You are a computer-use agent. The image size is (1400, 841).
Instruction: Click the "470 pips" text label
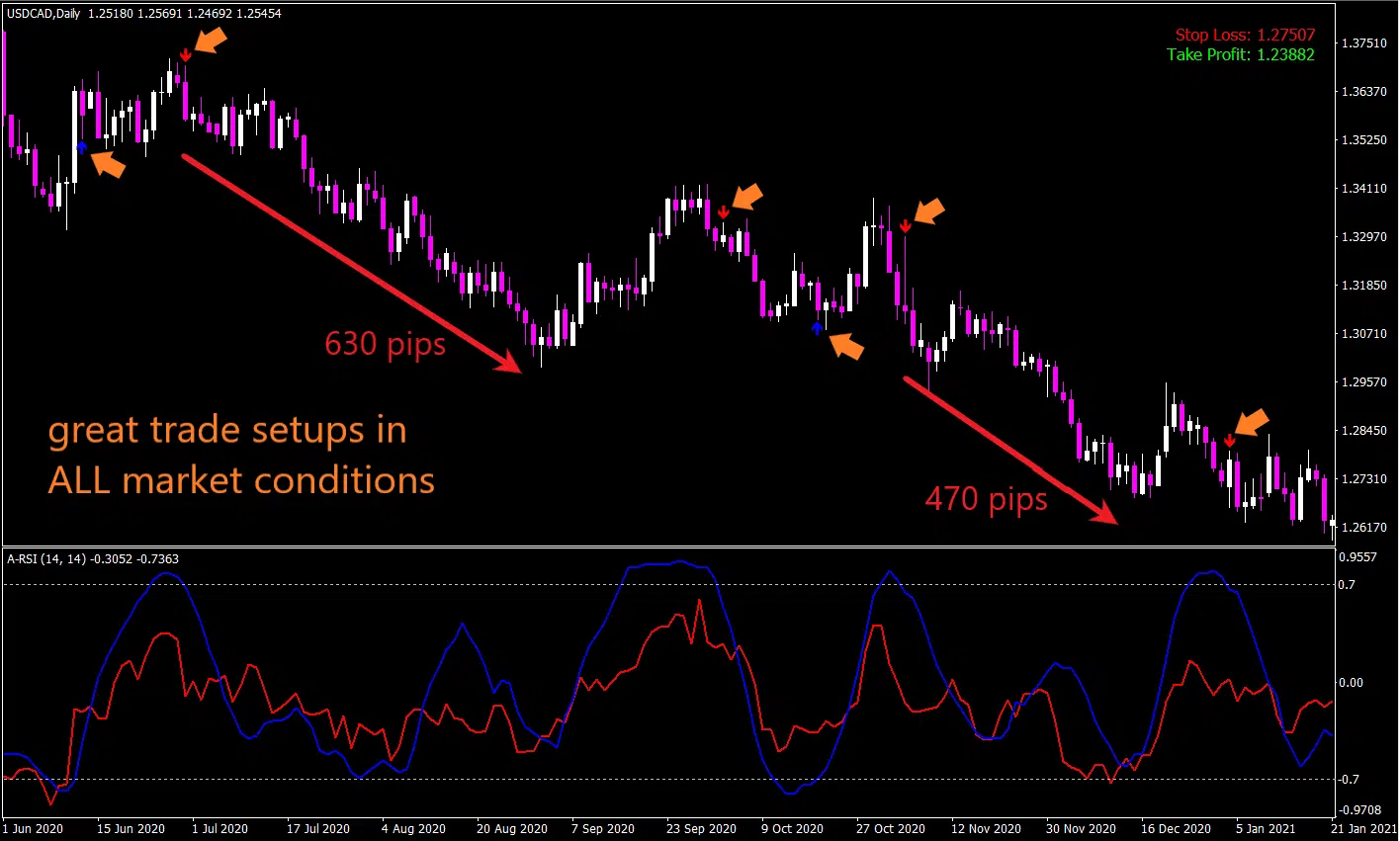(x=986, y=499)
